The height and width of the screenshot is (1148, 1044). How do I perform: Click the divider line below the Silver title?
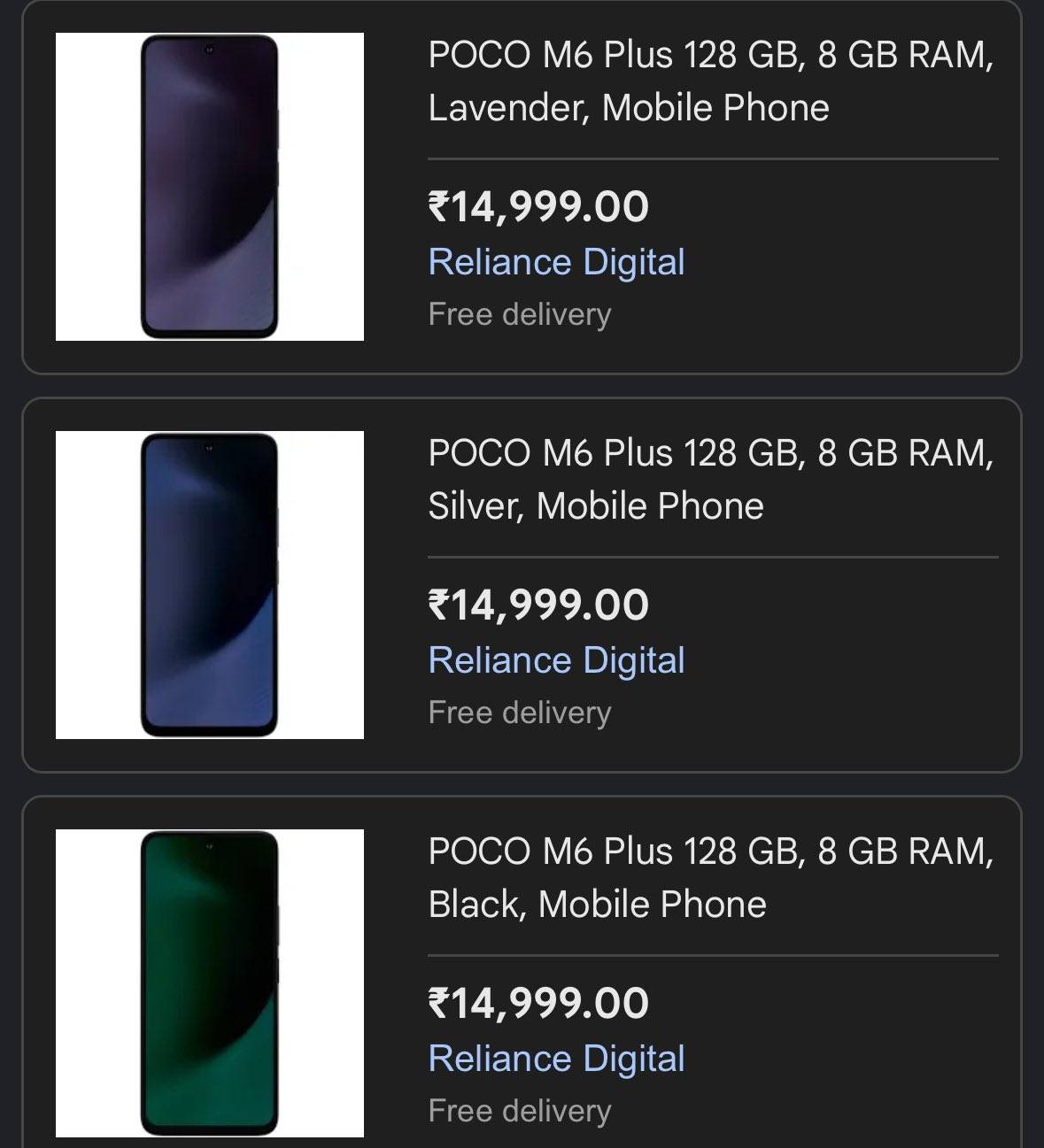(x=713, y=558)
